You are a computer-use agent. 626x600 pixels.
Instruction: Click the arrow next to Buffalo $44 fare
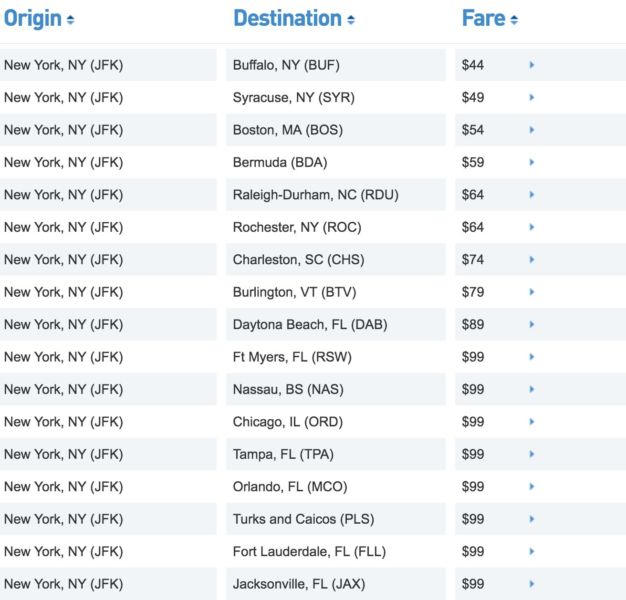[532, 66]
